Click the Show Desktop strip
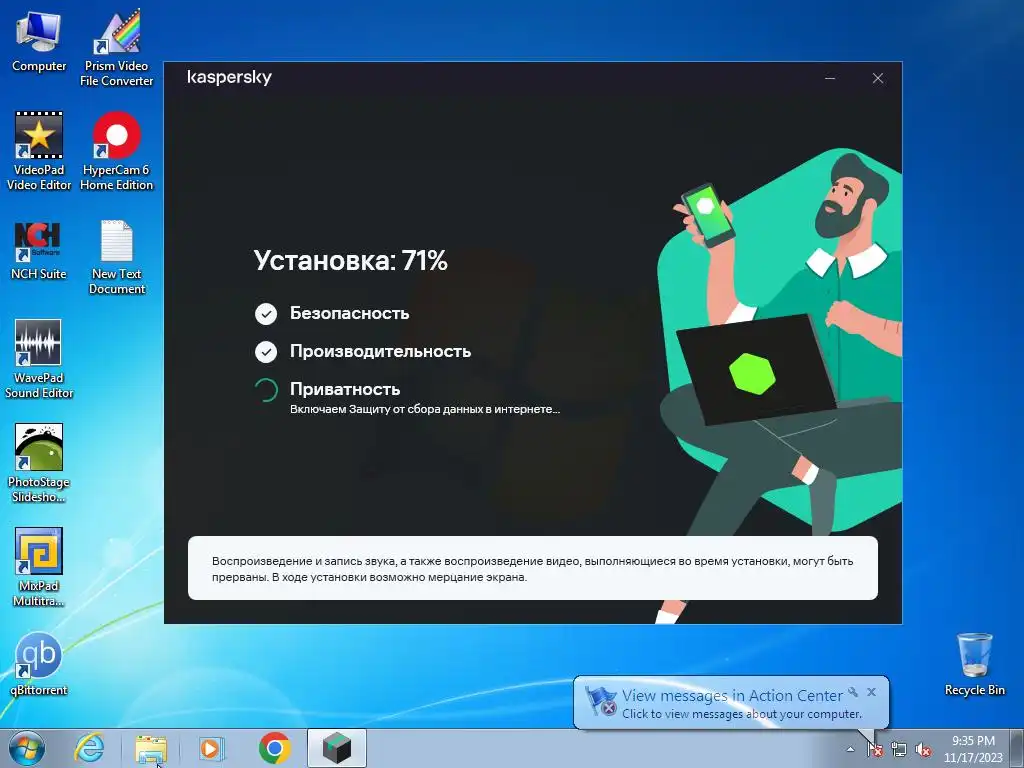The image size is (1024, 768). [1018, 748]
